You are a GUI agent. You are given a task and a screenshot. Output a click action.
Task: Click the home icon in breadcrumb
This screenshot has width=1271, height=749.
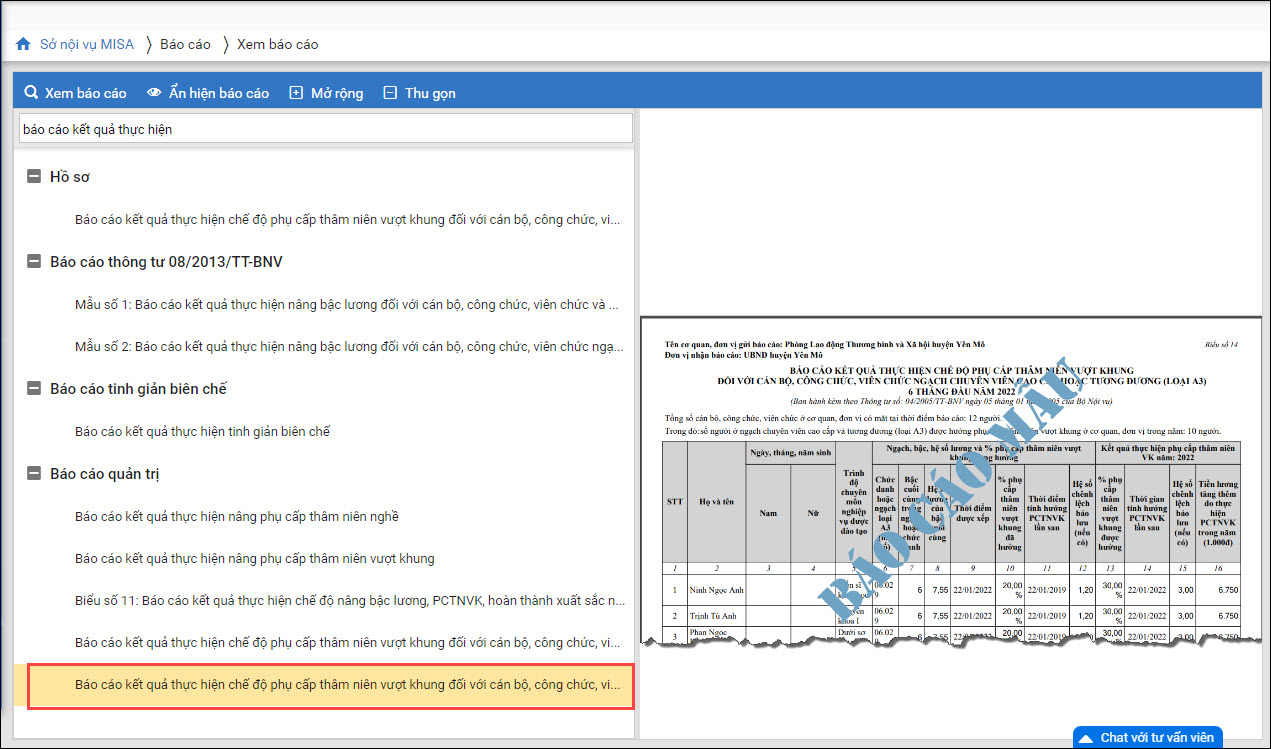[x=23, y=44]
